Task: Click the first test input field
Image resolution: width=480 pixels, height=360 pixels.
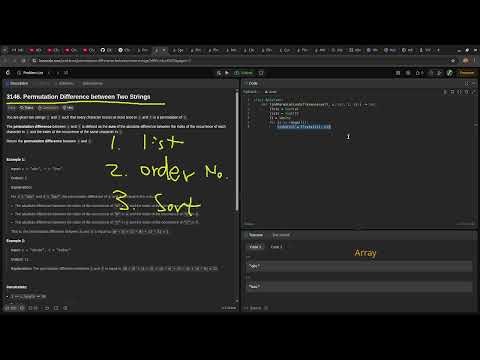Action: click(x=359, y=266)
